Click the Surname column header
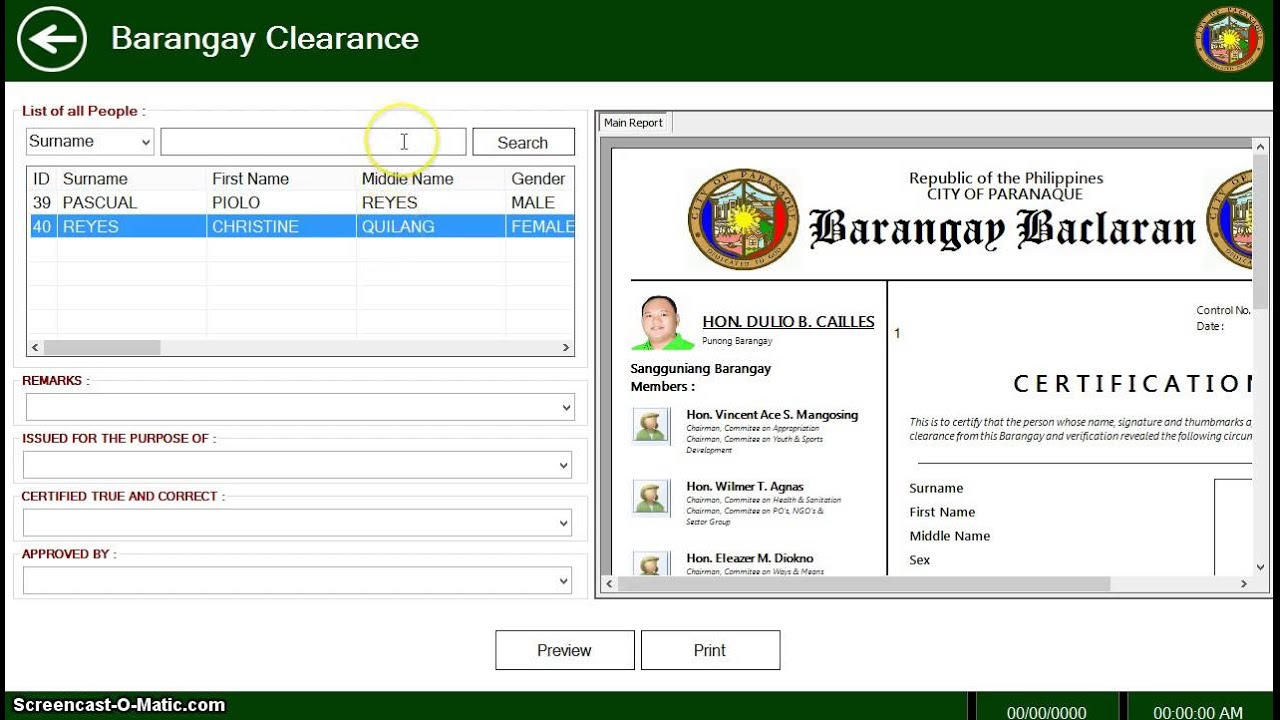1280x720 pixels. (132, 179)
